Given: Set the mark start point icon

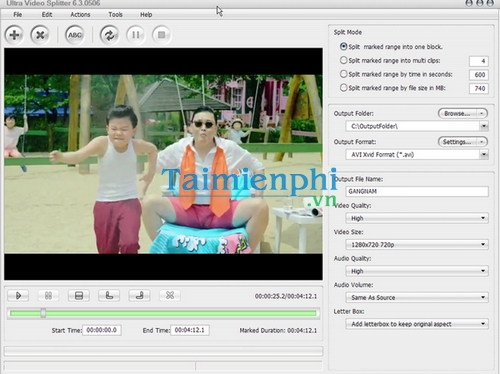Looking at the screenshot, I should [x=109, y=296].
